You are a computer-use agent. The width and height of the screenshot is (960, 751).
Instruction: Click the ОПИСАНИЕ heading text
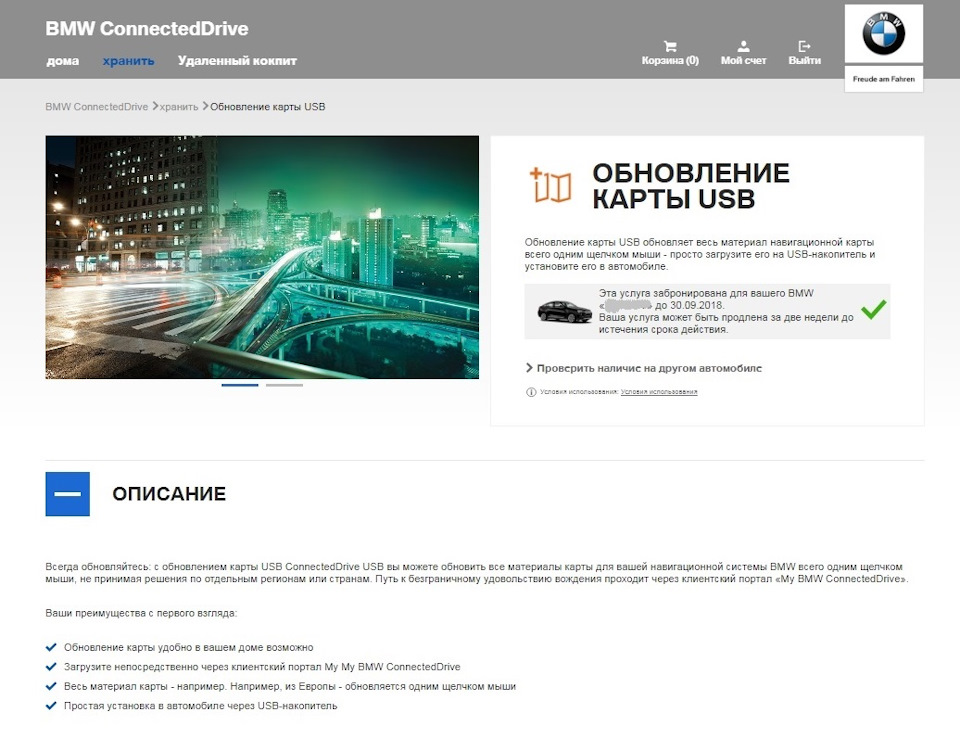[169, 494]
